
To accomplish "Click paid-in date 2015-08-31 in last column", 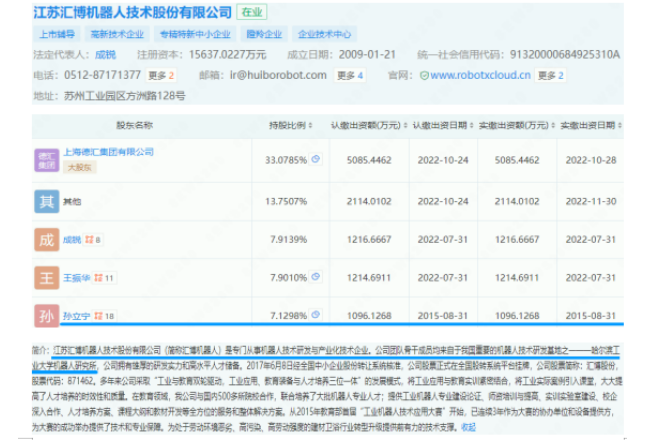I will coord(591,316).
